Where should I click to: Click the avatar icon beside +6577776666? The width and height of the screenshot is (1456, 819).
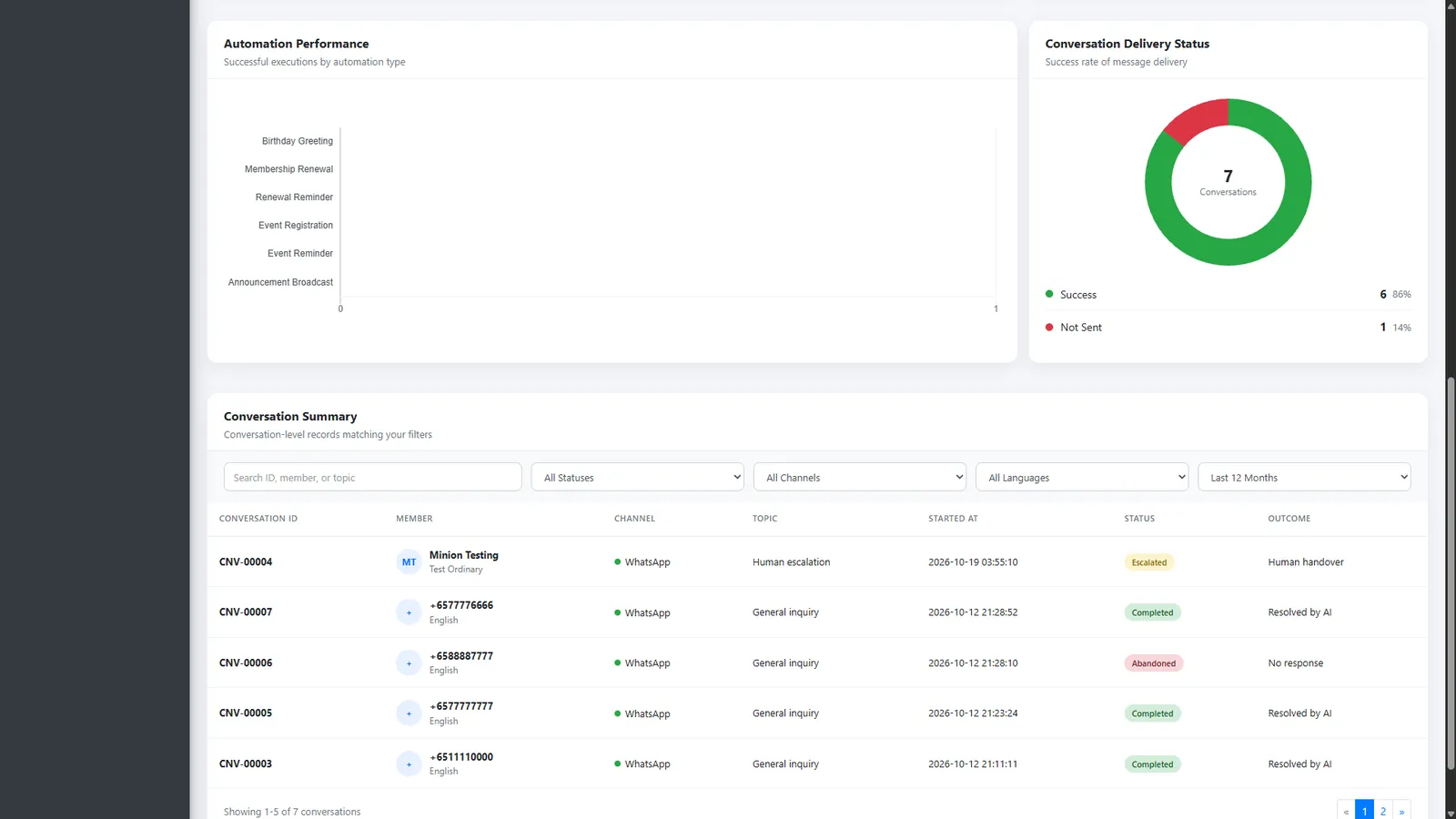tap(409, 612)
